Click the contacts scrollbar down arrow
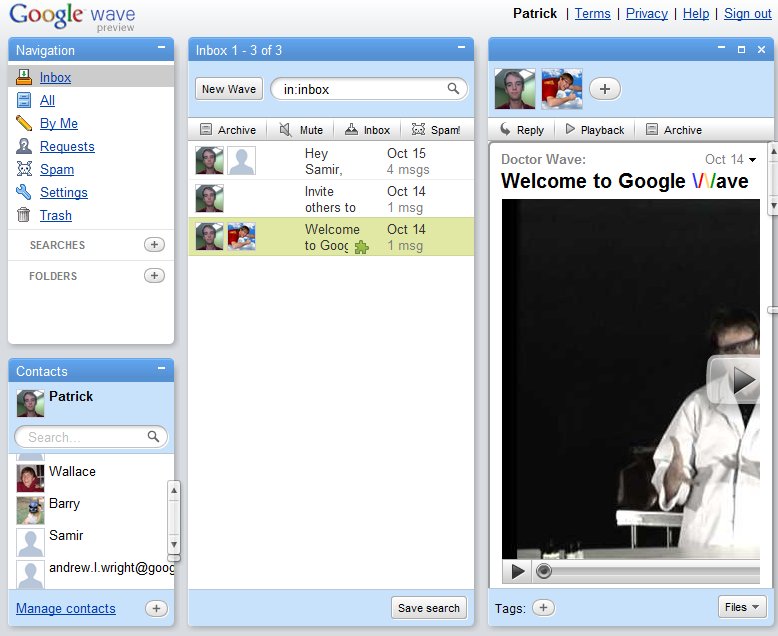 [x=174, y=545]
